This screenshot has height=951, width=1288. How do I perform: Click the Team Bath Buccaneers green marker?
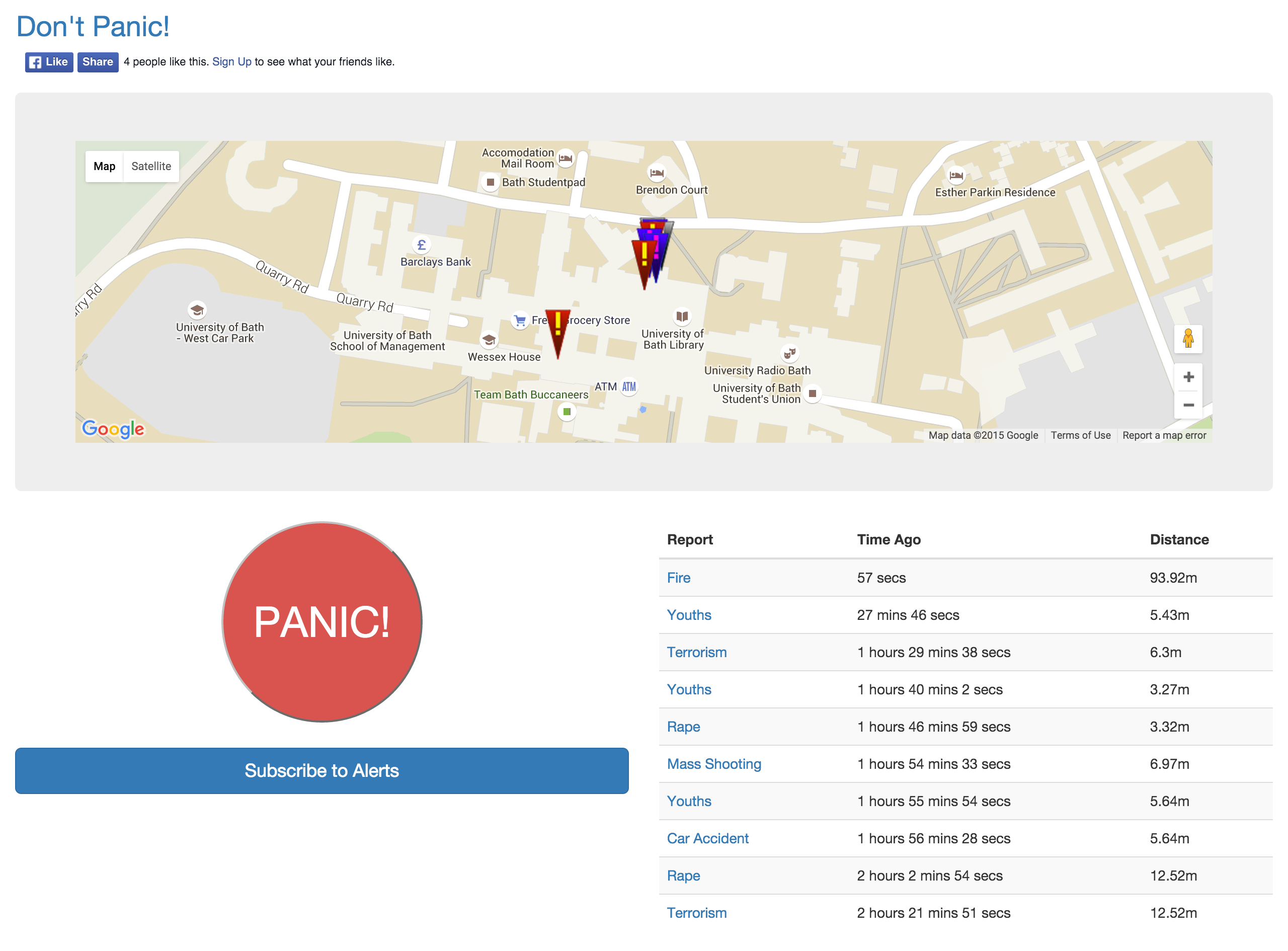(567, 412)
